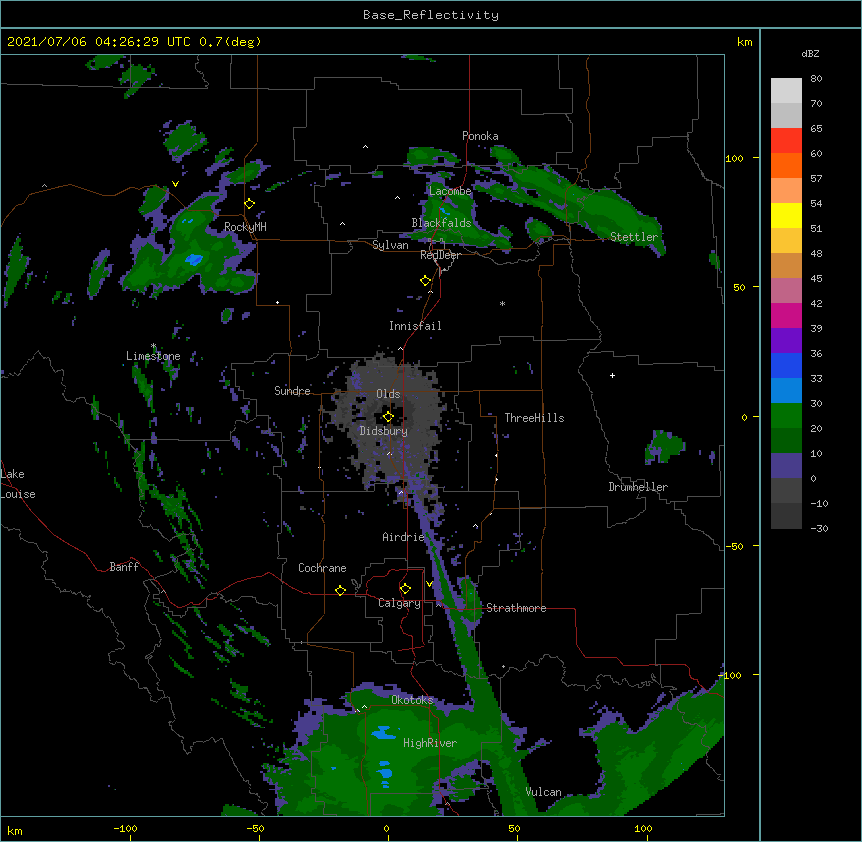Click the Didsbury town label
Viewport: 862px width, 842px height.
[x=383, y=431]
